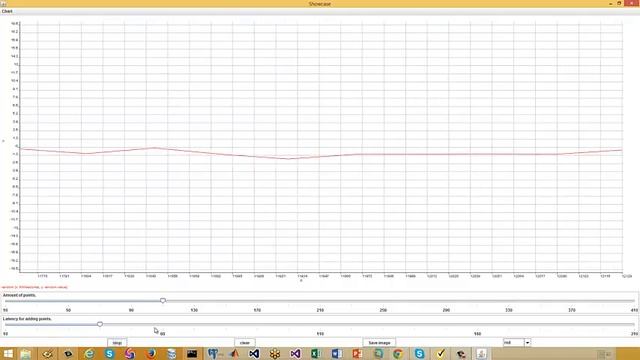Open the dark blue Visual Studio icon
Image resolution: width=640 pixels, height=360 pixels.
pyautogui.click(x=254, y=354)
